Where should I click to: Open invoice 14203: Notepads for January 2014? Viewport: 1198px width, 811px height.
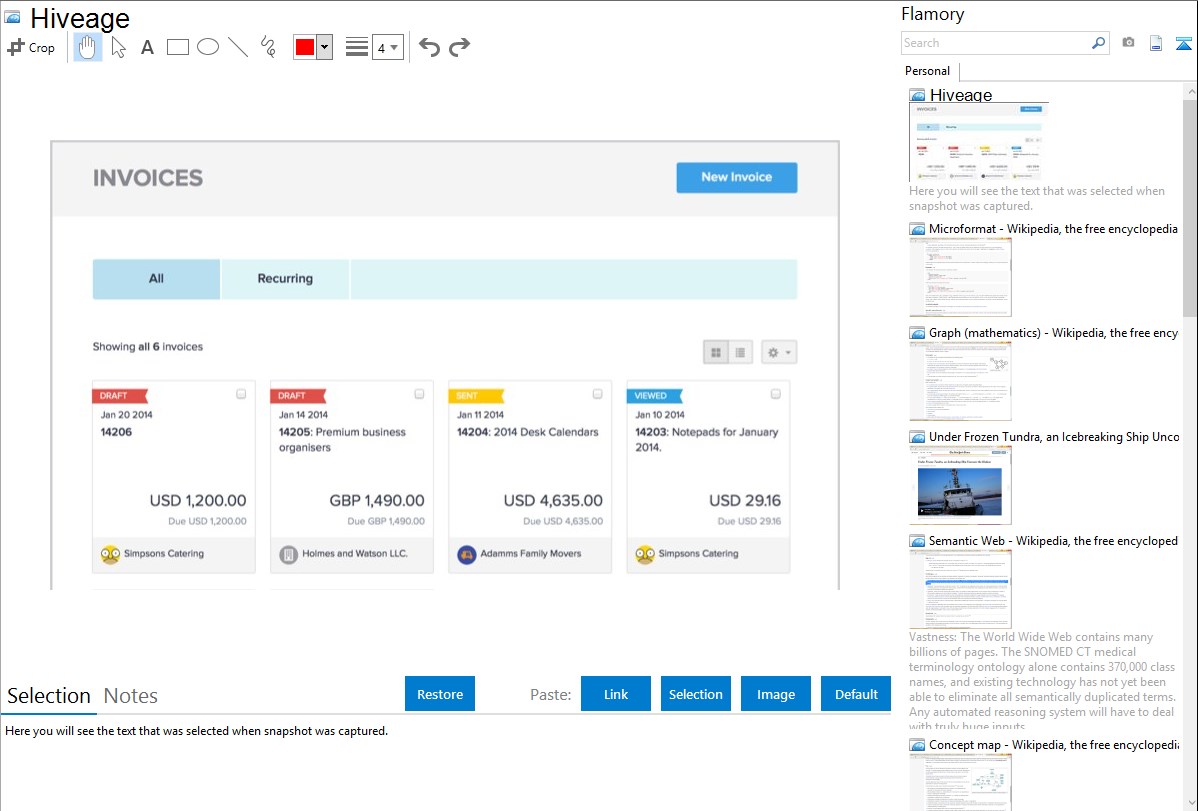click(x=707, y=440)
